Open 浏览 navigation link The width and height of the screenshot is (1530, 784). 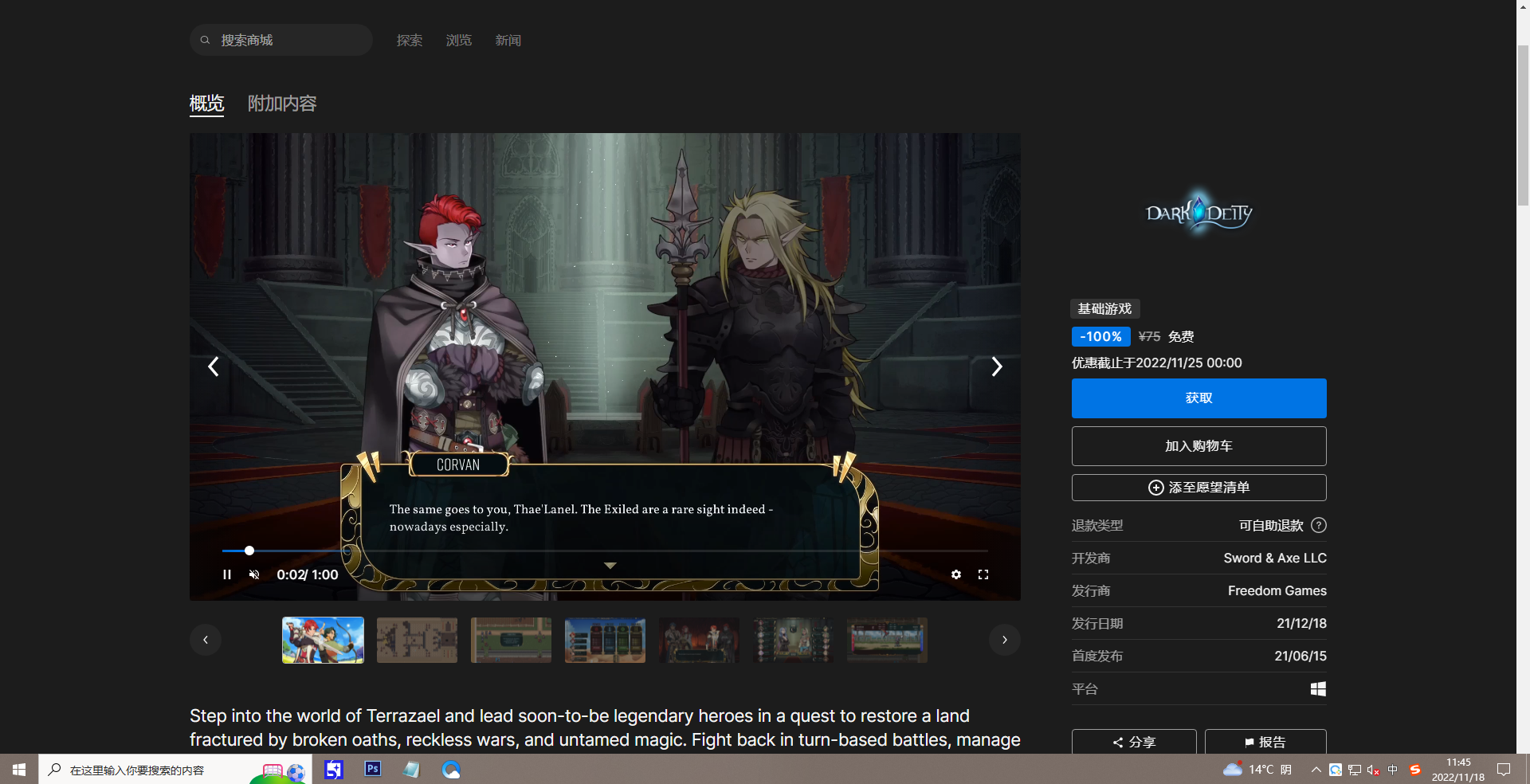point(459,40)
